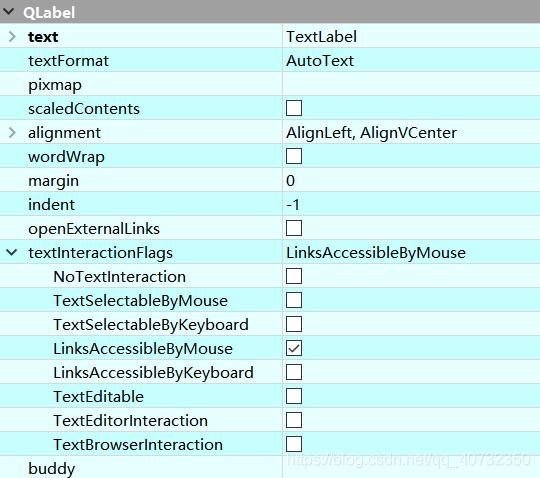Uncheck the LinksAccessibleByMouse checkbox

coord(294,348)
